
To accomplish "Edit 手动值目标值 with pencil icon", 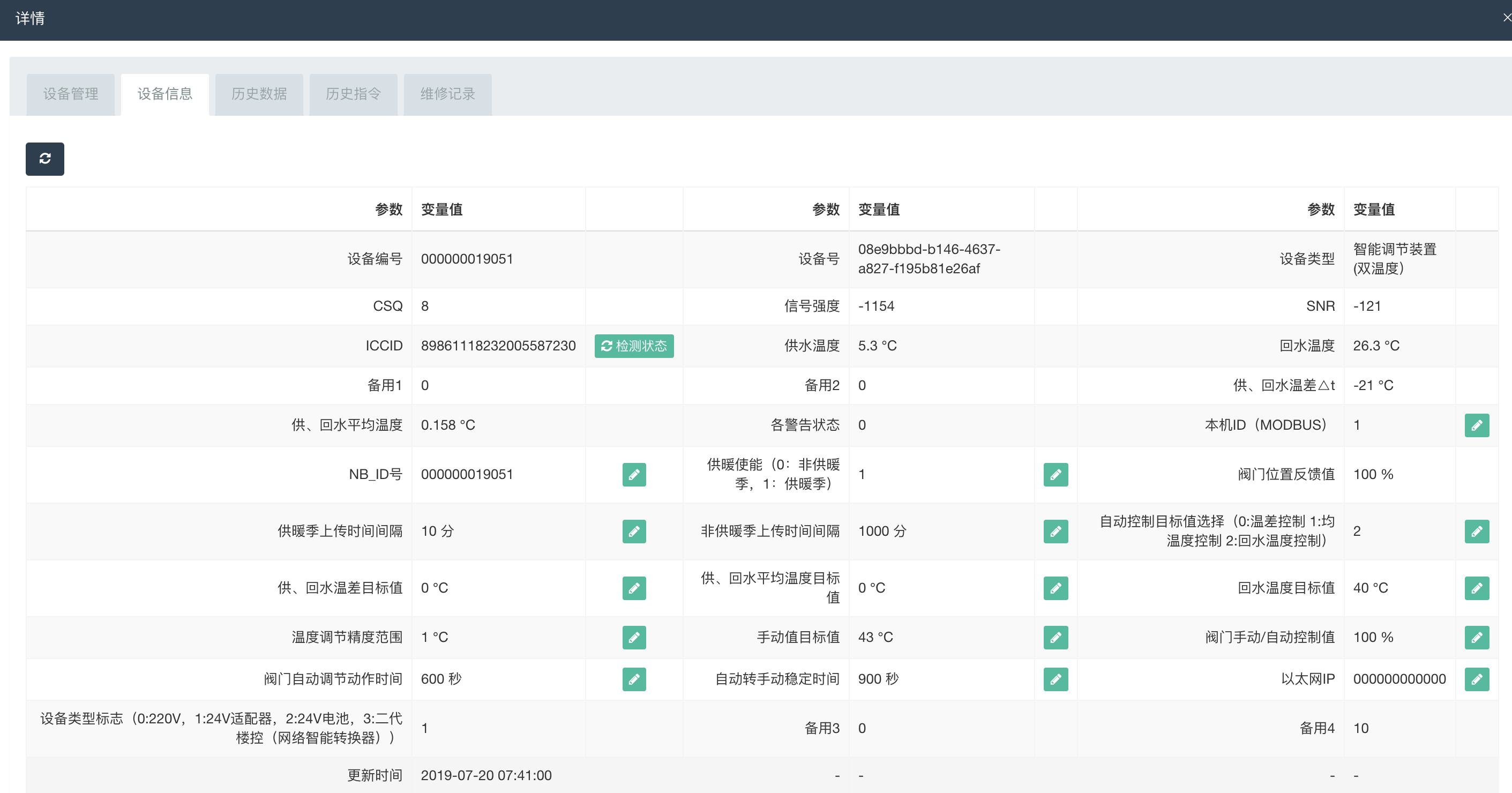I will [1056, 637].
